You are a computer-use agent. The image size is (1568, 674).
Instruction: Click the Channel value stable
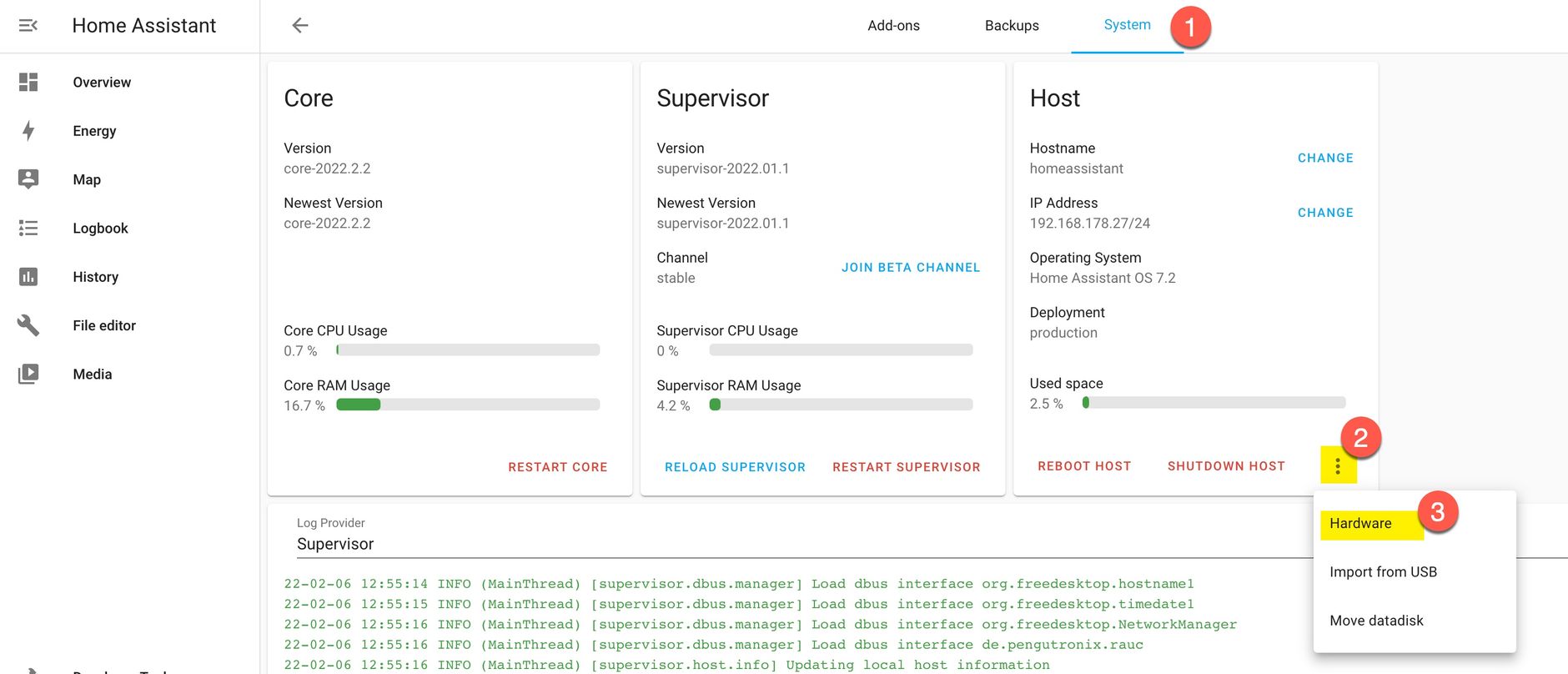tap(676, 279)
